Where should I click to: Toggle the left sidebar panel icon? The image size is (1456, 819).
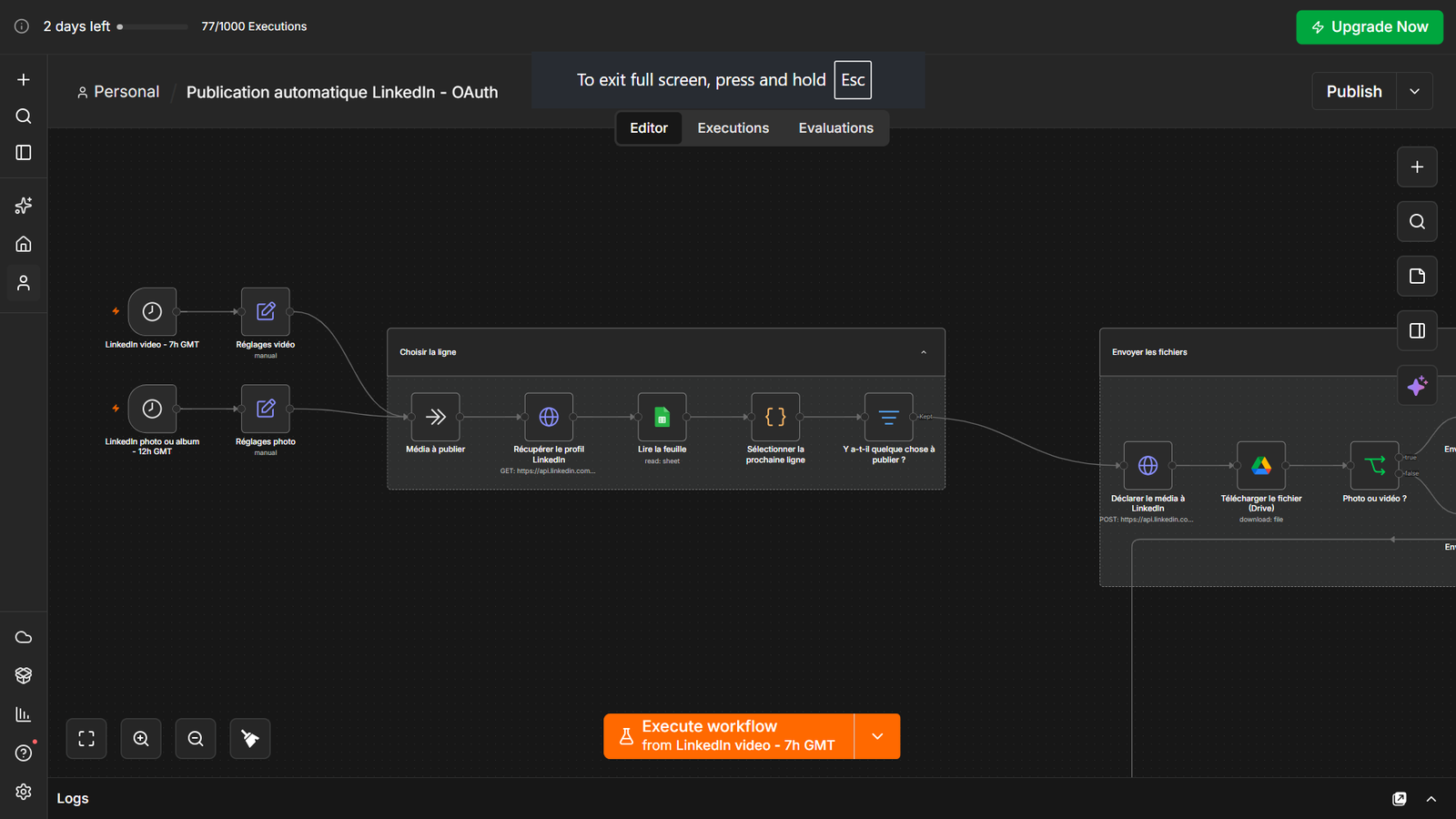tap(24, 152)
